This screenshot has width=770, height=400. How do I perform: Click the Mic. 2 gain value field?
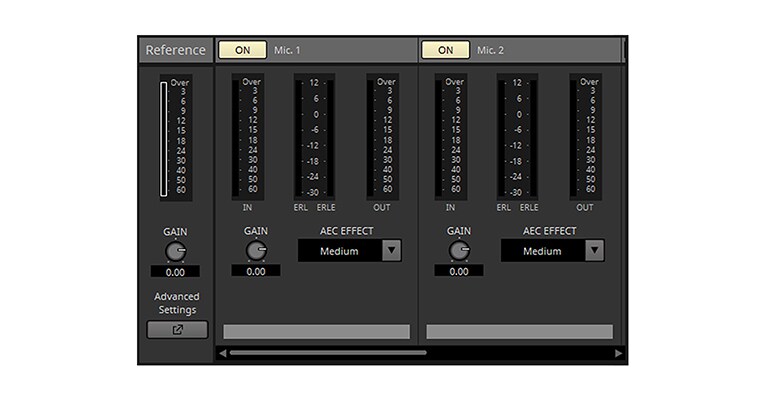459,271
